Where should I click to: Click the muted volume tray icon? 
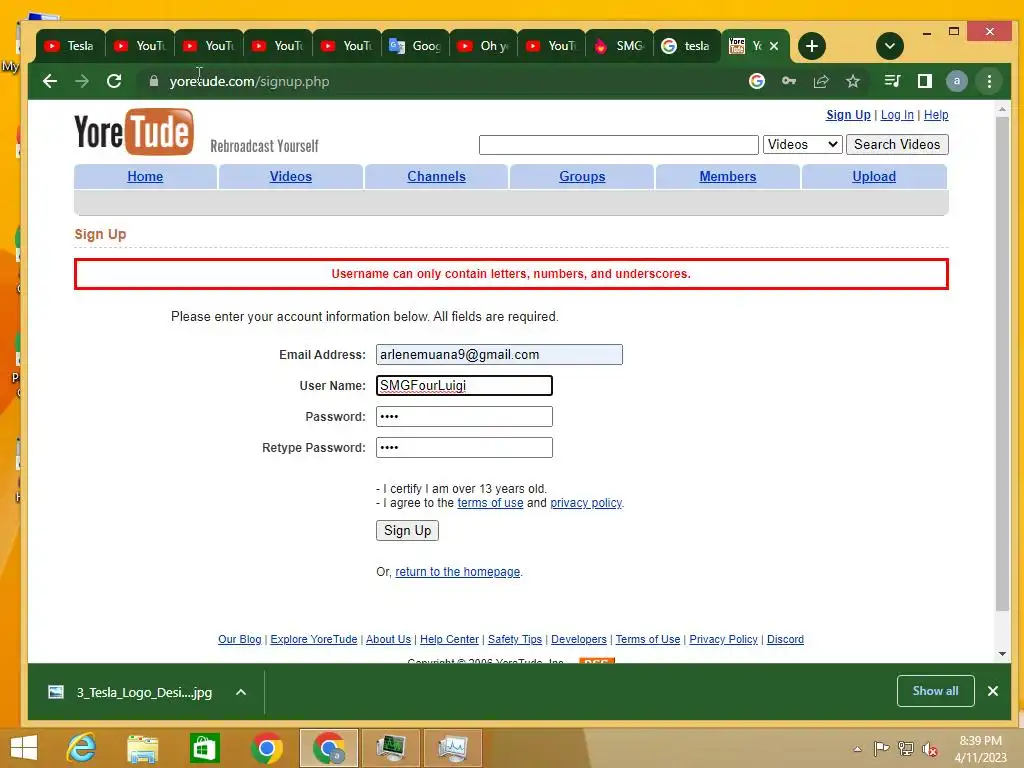coord(929,749)
